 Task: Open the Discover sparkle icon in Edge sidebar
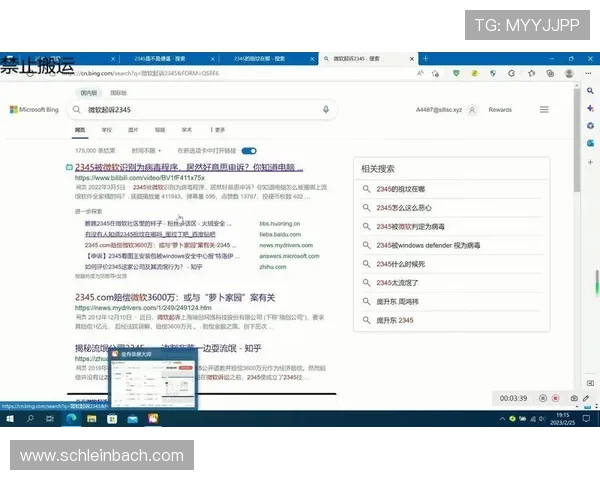click(x=590, y=108)
